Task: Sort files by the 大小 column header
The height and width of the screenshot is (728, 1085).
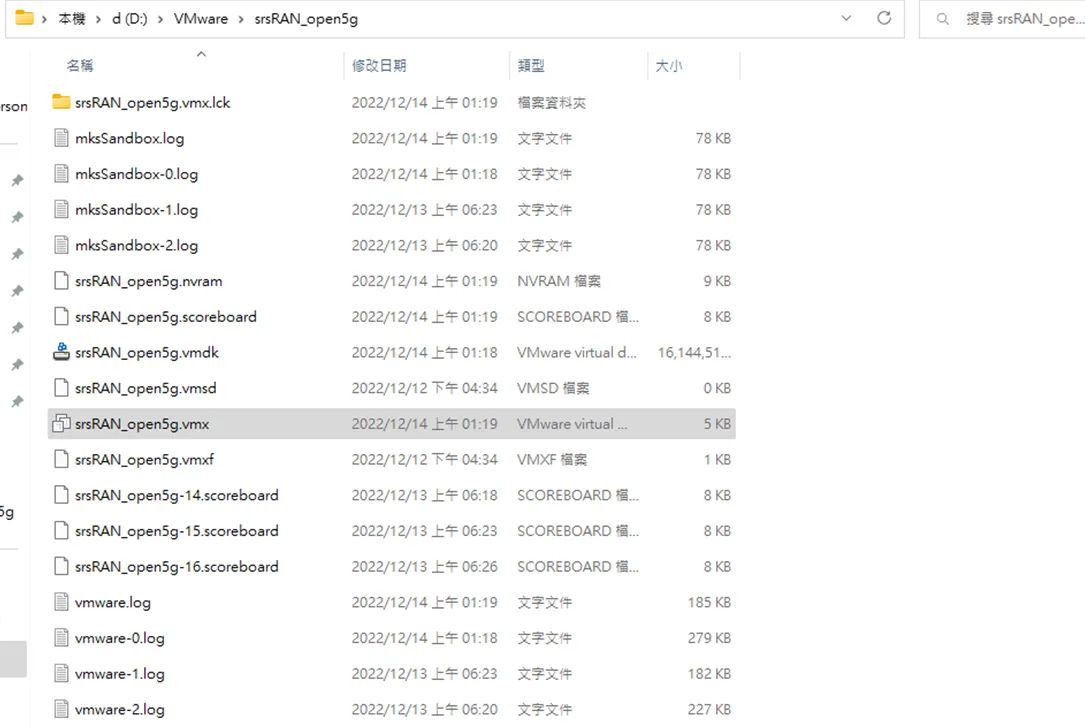Action: 668,66
